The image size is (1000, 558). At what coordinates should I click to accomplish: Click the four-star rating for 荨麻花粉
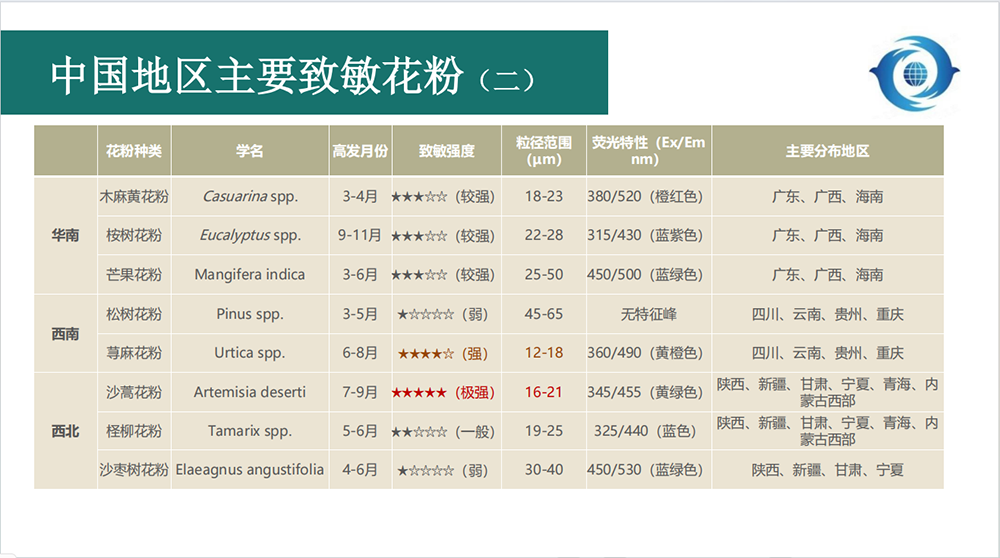point(426,354)
